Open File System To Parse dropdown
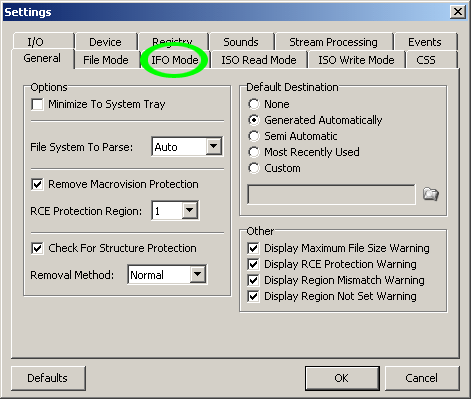Screen dimensions: 471x399 click(x=213, y=146)
